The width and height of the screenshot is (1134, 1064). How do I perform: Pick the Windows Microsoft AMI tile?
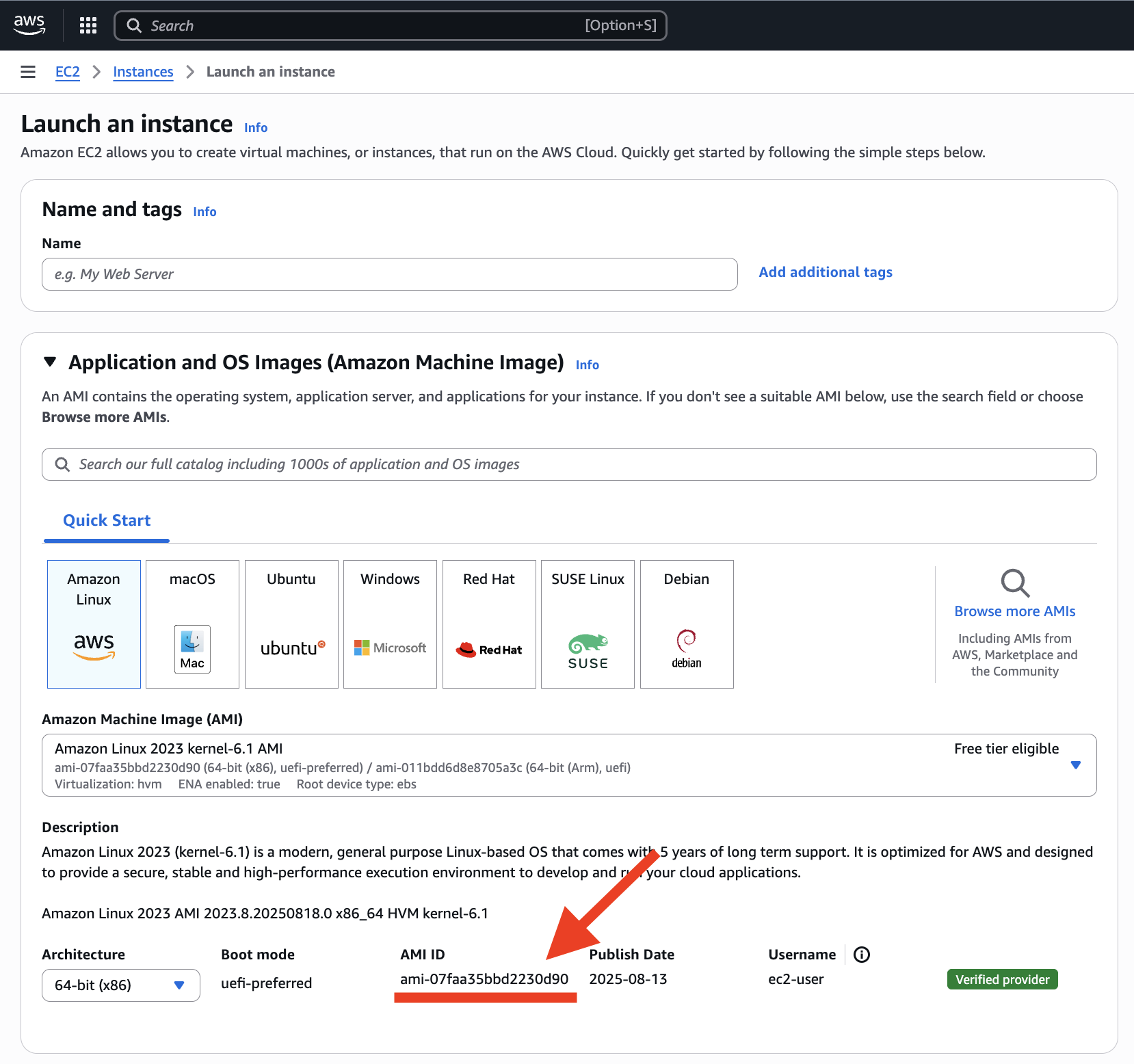click(x=390, y=624)
